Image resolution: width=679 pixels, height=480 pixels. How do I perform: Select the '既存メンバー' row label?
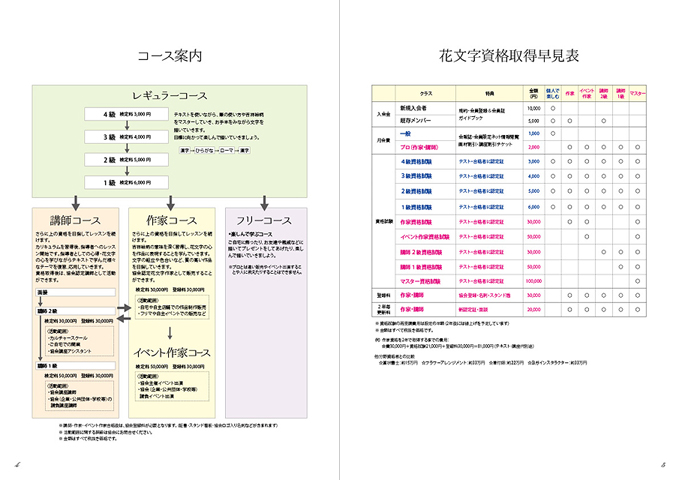[x=415, y=121]
